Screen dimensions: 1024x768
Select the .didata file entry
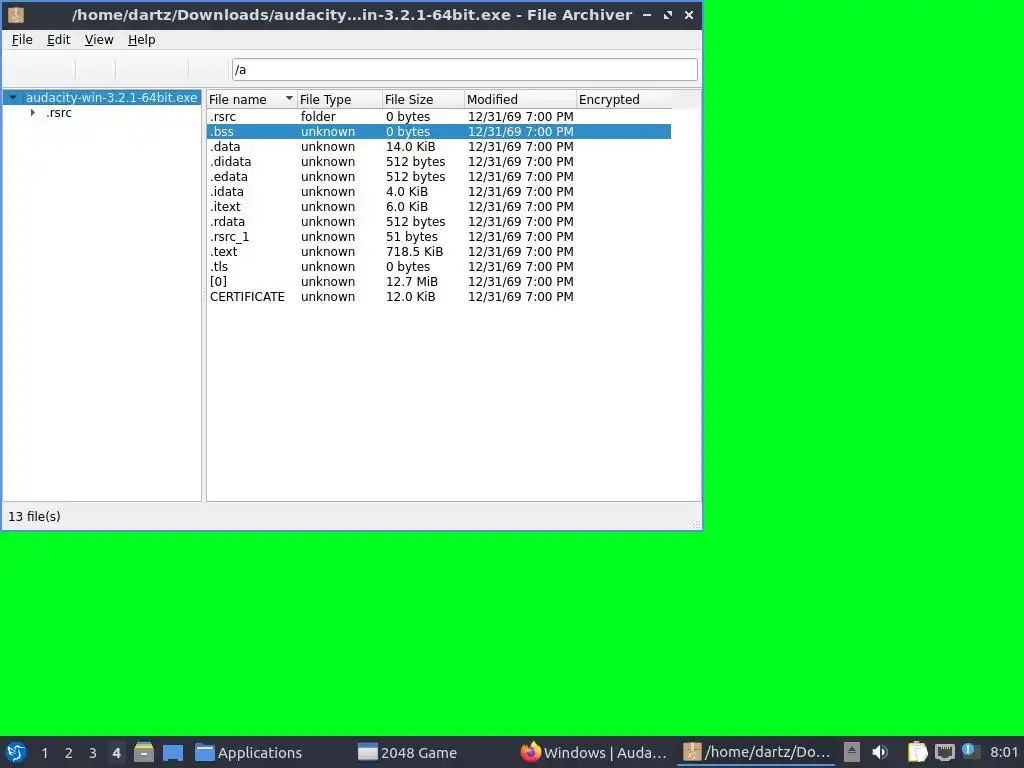point(439,161)
